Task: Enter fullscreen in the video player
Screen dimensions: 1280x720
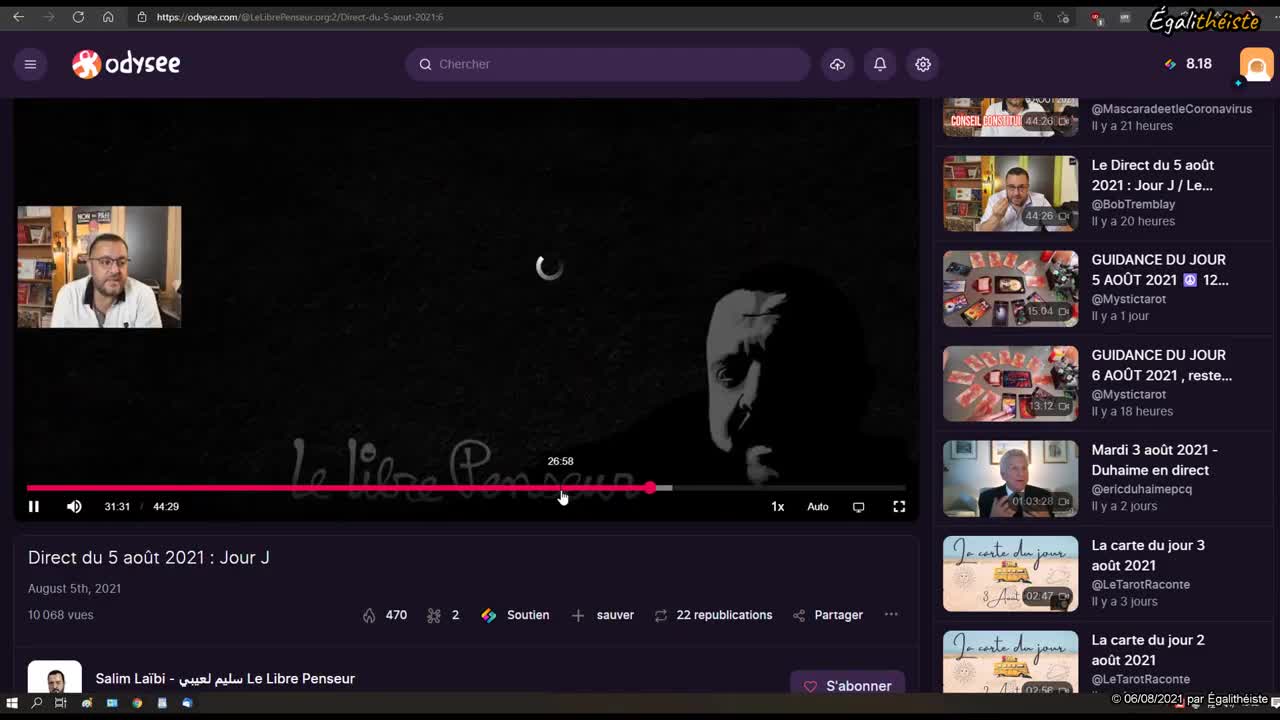Action: [899, 506]
